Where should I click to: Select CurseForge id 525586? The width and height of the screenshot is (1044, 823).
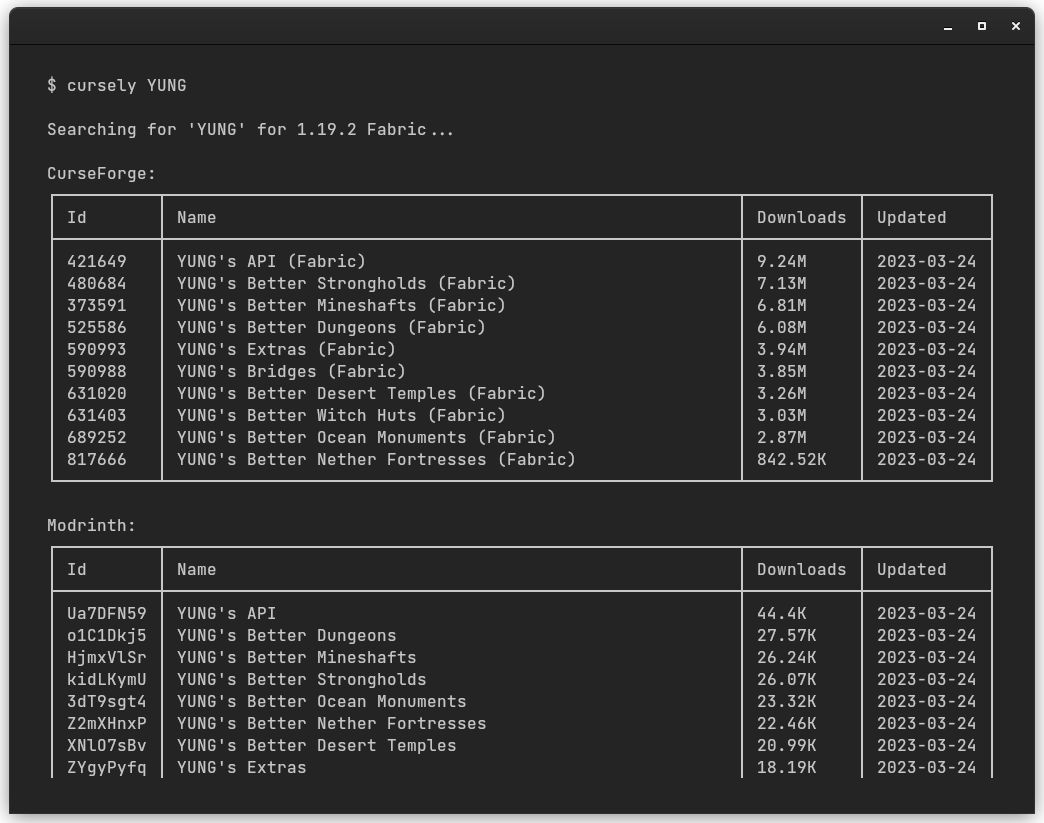click(x=97, y=328)
